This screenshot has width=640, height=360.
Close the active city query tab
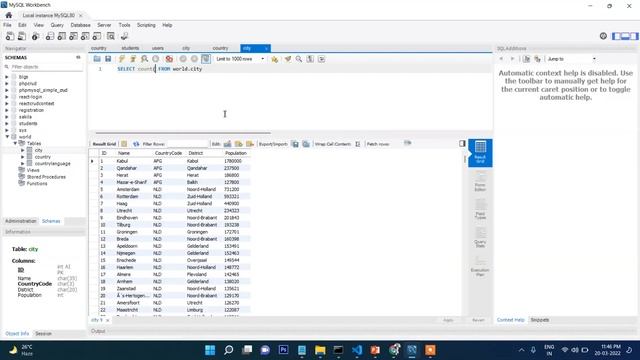click(x=266, y=48)
